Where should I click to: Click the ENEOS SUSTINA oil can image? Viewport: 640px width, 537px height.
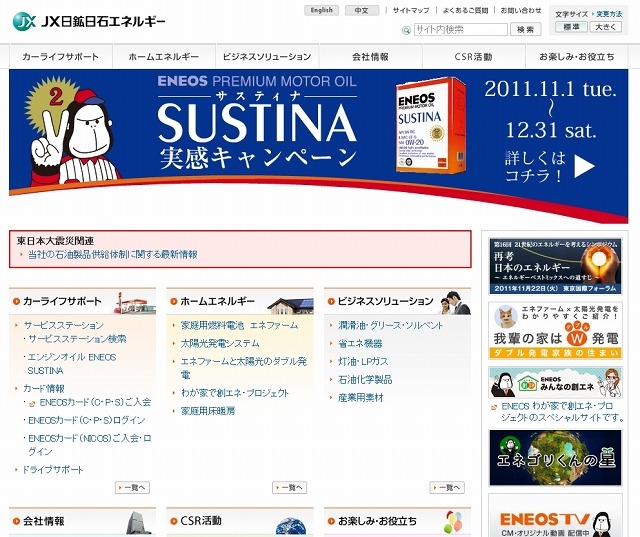pos(431,126)
